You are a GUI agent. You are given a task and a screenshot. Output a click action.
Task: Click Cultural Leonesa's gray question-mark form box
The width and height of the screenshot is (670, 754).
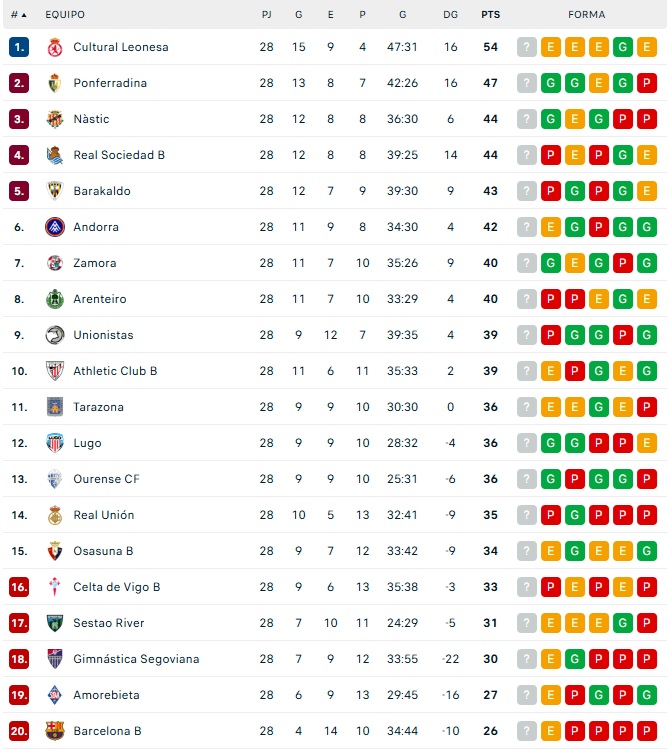point(527,47)
